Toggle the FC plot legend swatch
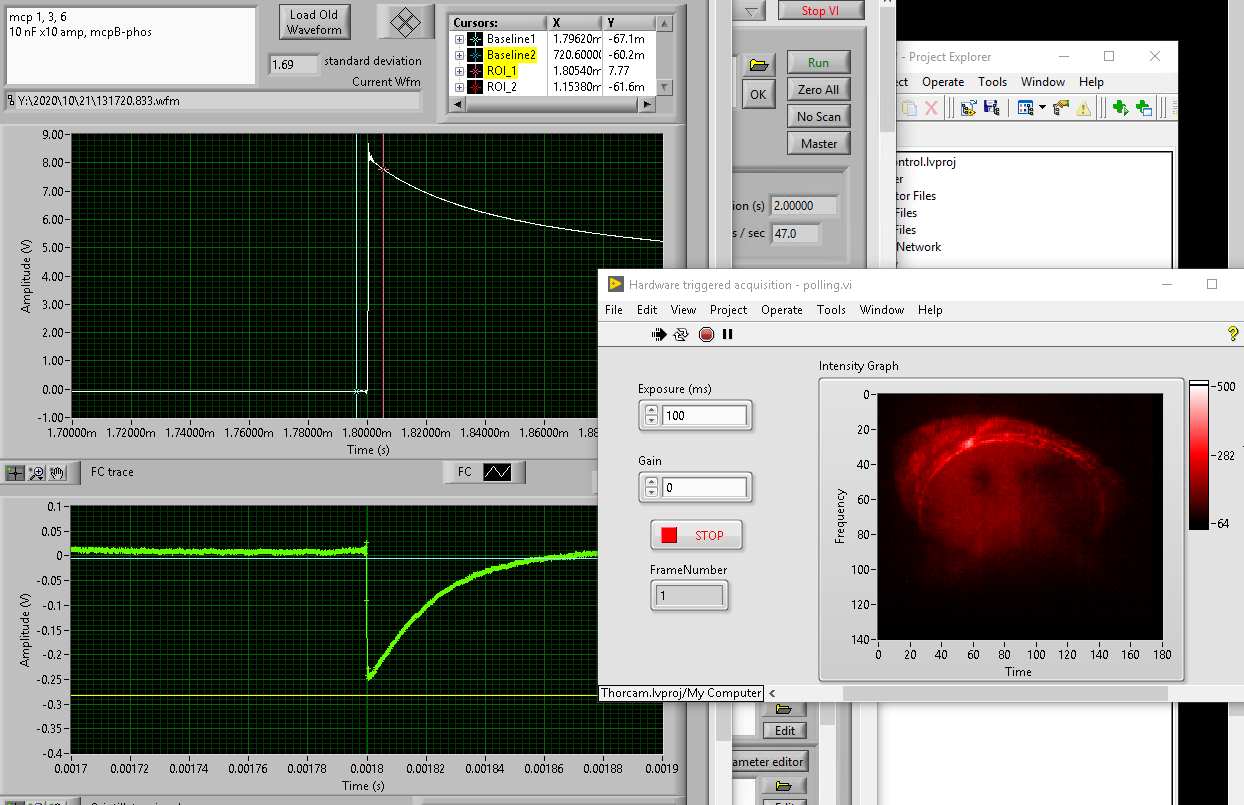Image resolution: width=1244 pixels, height=805 pixels. 497,472
